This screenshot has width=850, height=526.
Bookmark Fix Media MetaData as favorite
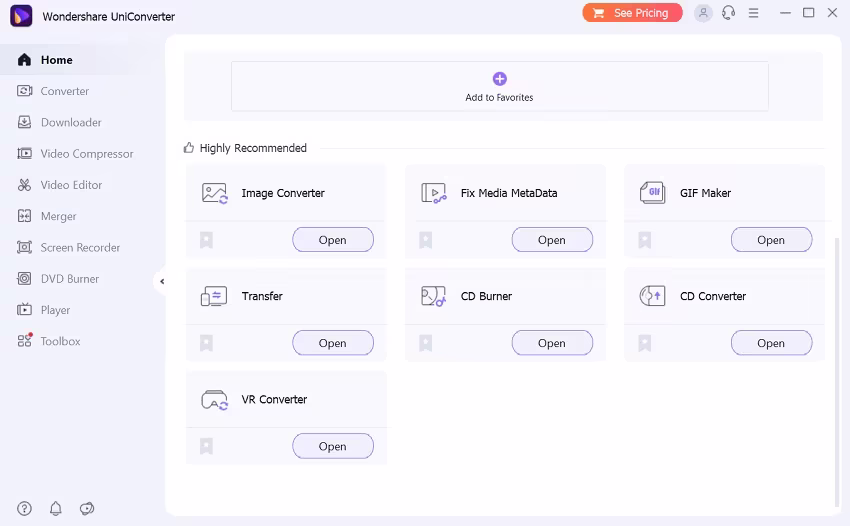click(x=426, y=240)
